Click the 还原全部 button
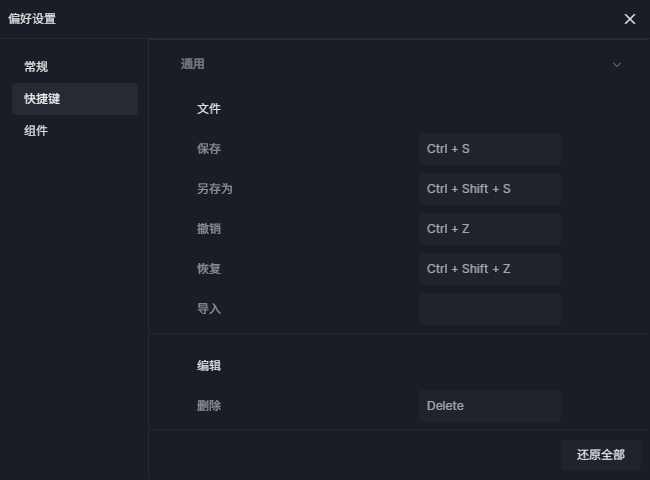The image size is (650, 480). (600, 455)
